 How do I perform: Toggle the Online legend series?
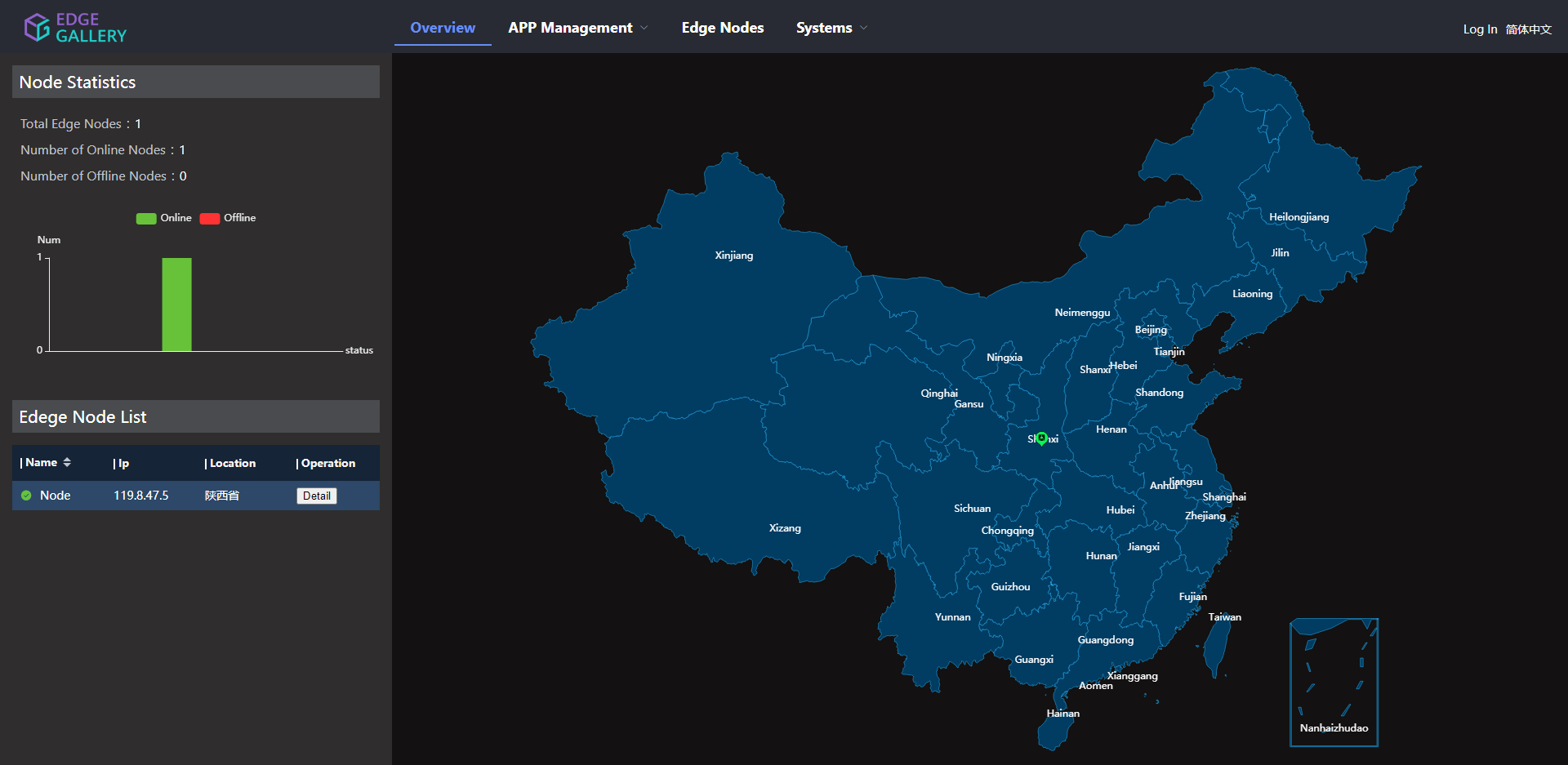(163, 218)
